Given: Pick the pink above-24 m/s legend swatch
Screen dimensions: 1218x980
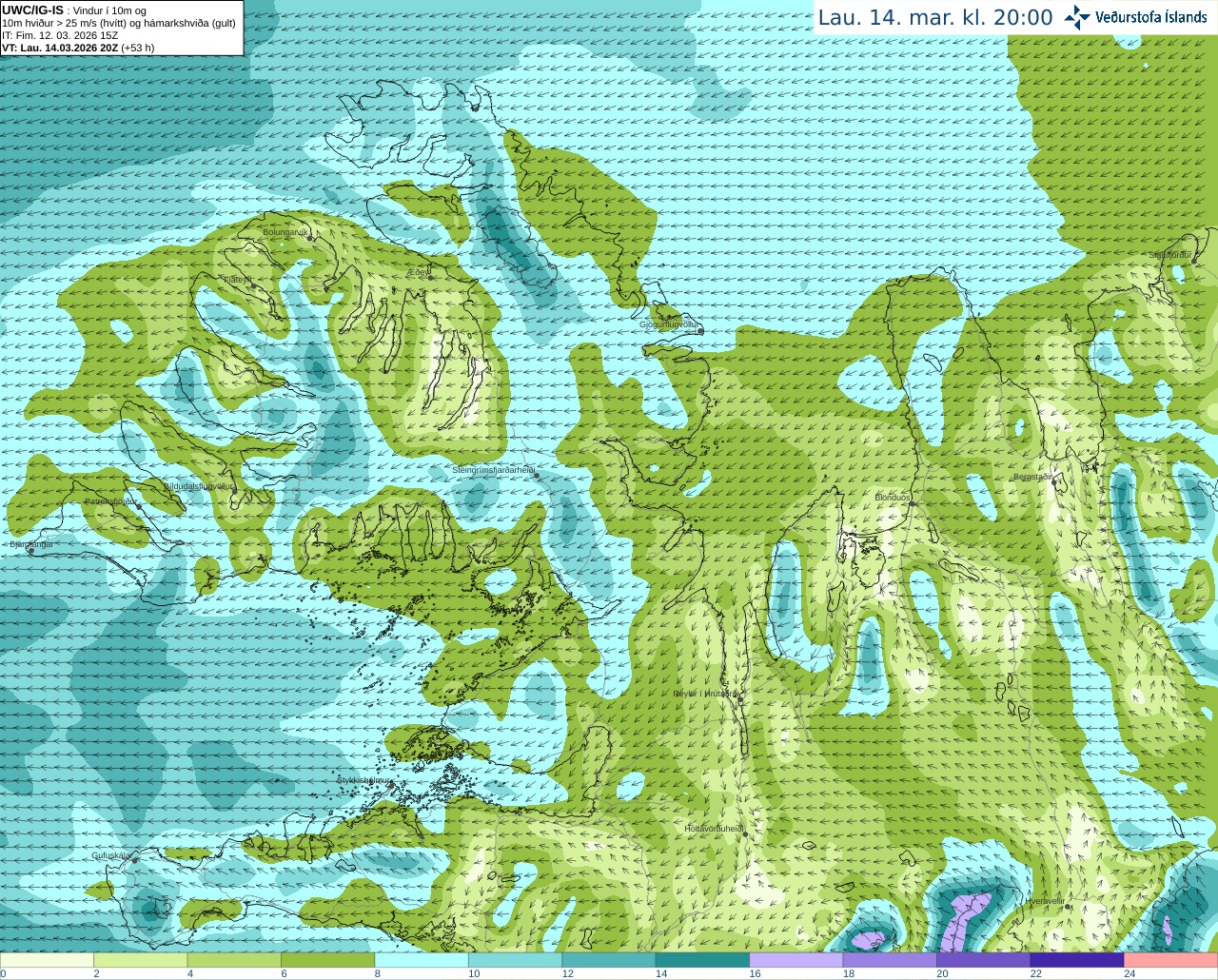Looking at the screenshot, I should [x=1171, y=960].
